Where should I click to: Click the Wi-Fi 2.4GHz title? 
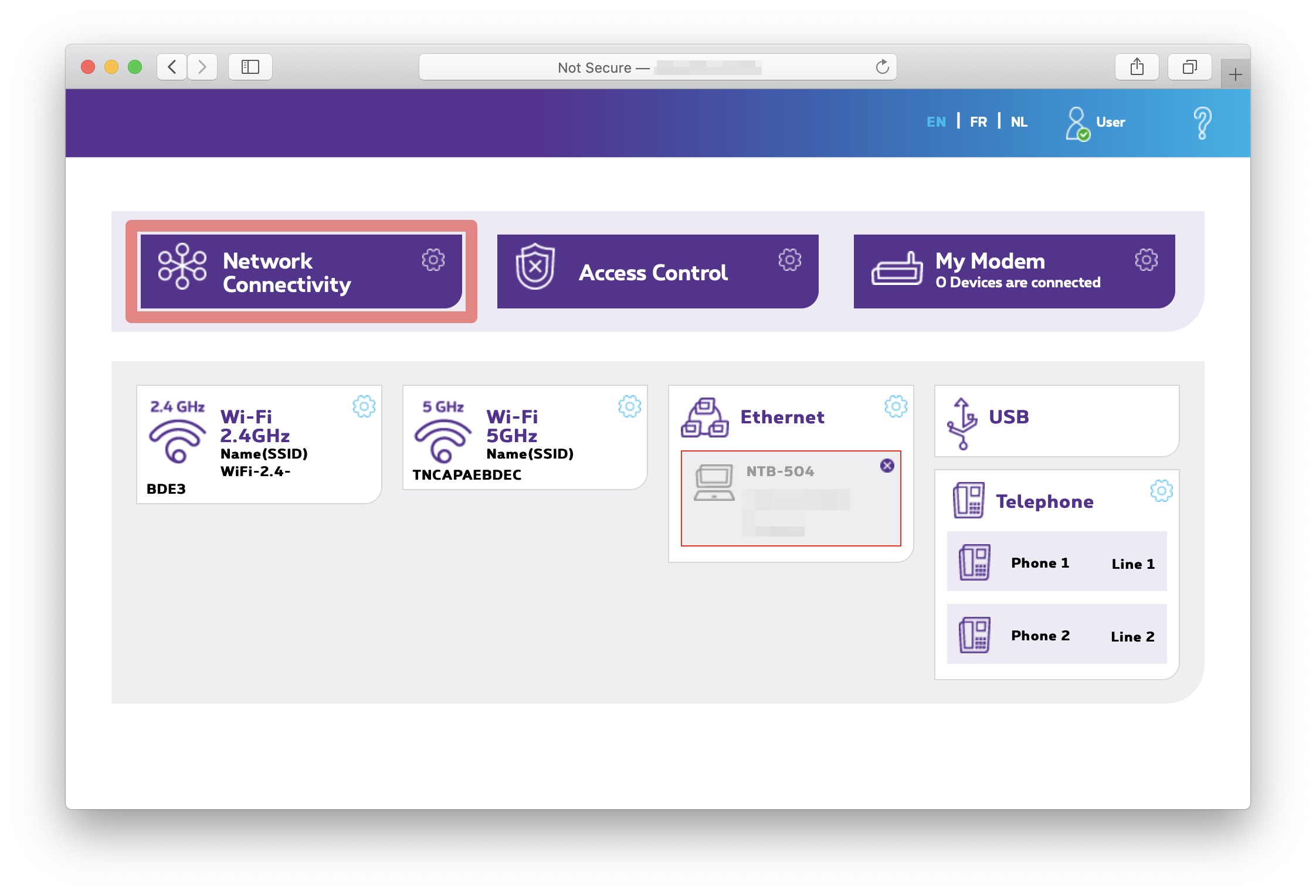coord(255,426)
